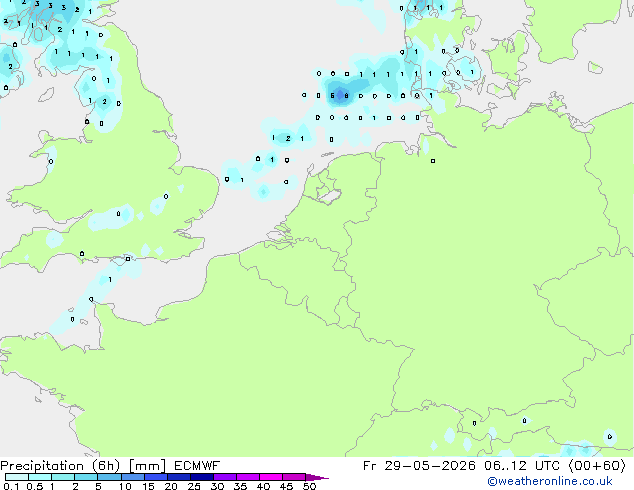Click the '(6h)' interval label
Screen dimensions: 634x490
tap(106, 466)
